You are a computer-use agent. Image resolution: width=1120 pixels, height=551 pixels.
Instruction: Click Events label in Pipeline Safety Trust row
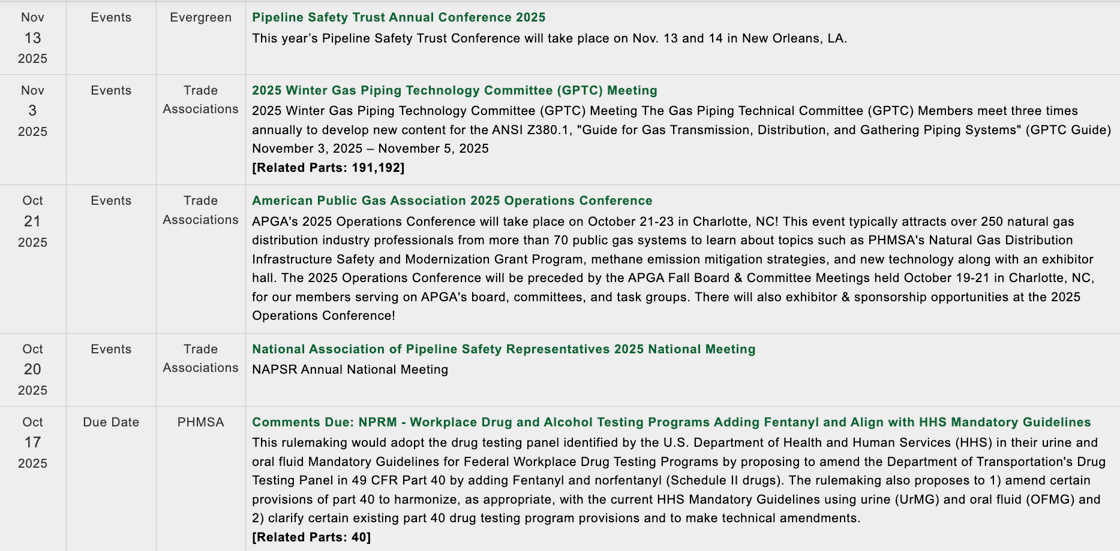tap(111, 18)
